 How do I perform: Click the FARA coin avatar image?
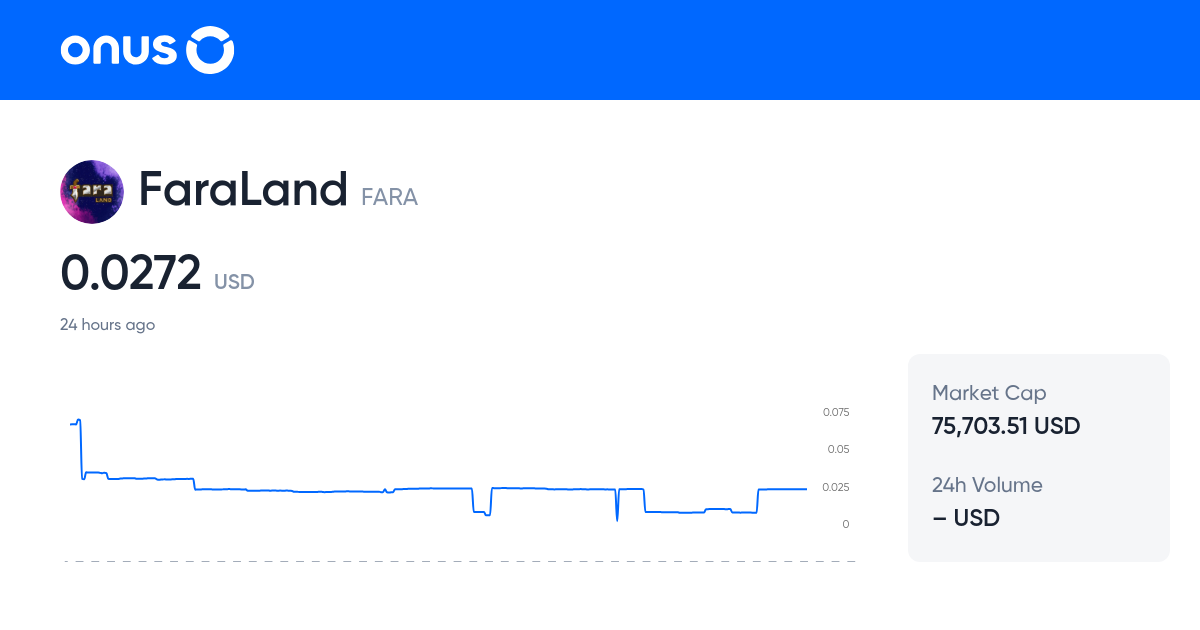pos(91,191)
